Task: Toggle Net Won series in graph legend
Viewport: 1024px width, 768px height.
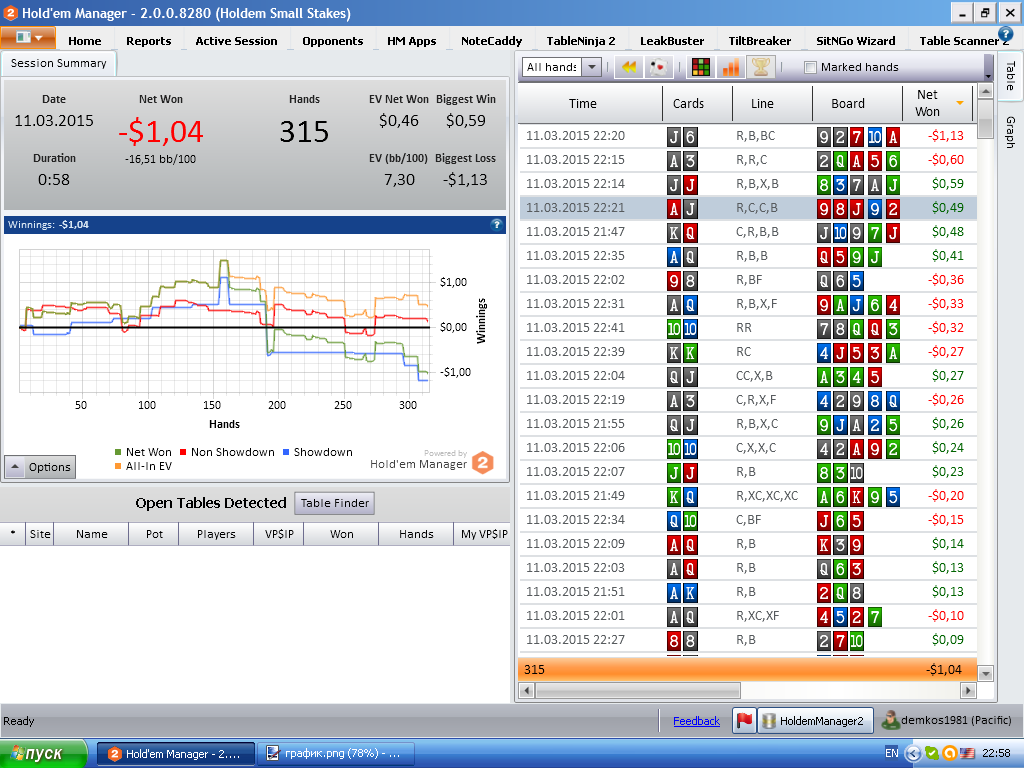Action: (x=143, y=452)
